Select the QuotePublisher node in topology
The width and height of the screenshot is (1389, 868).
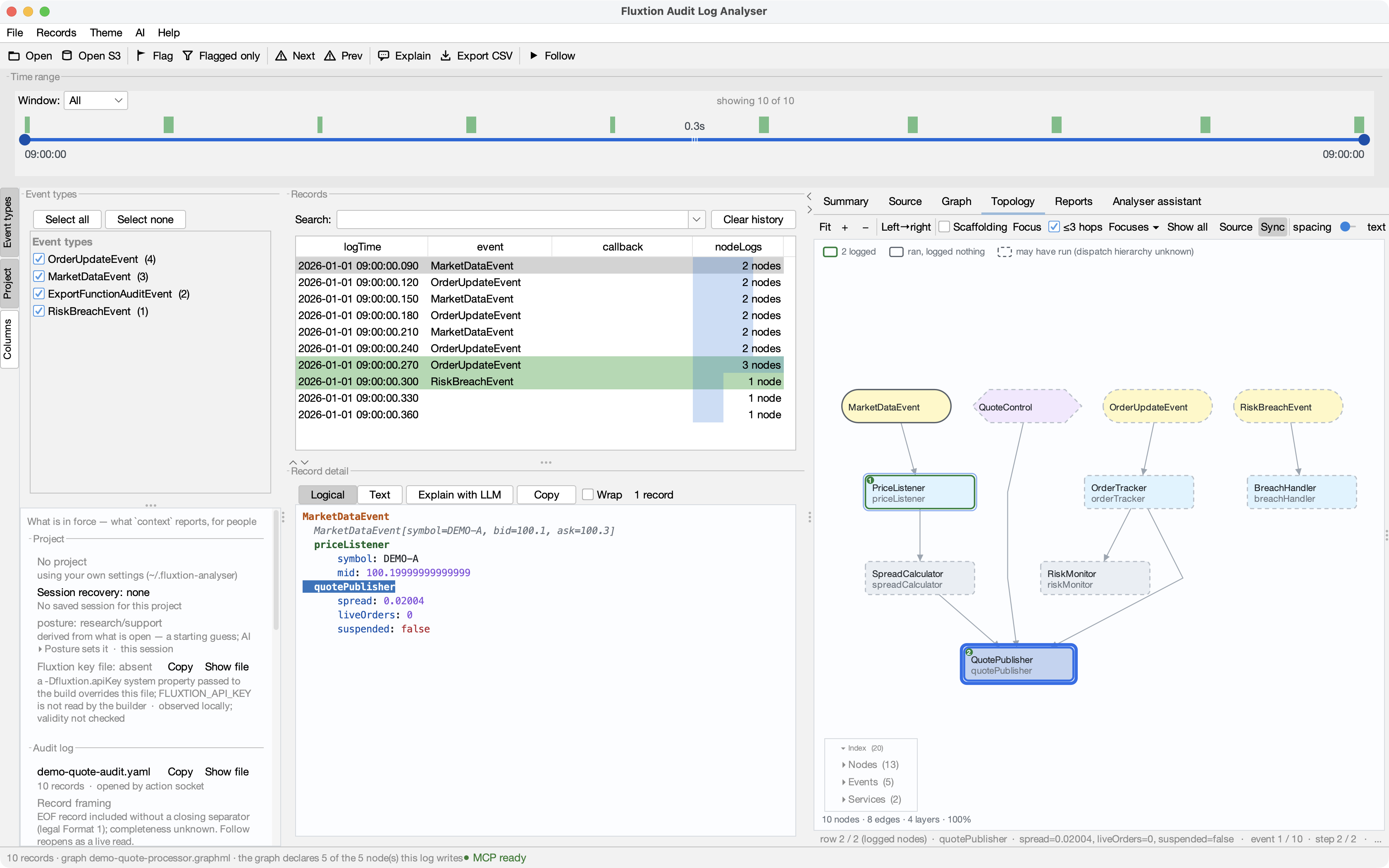1018,664
